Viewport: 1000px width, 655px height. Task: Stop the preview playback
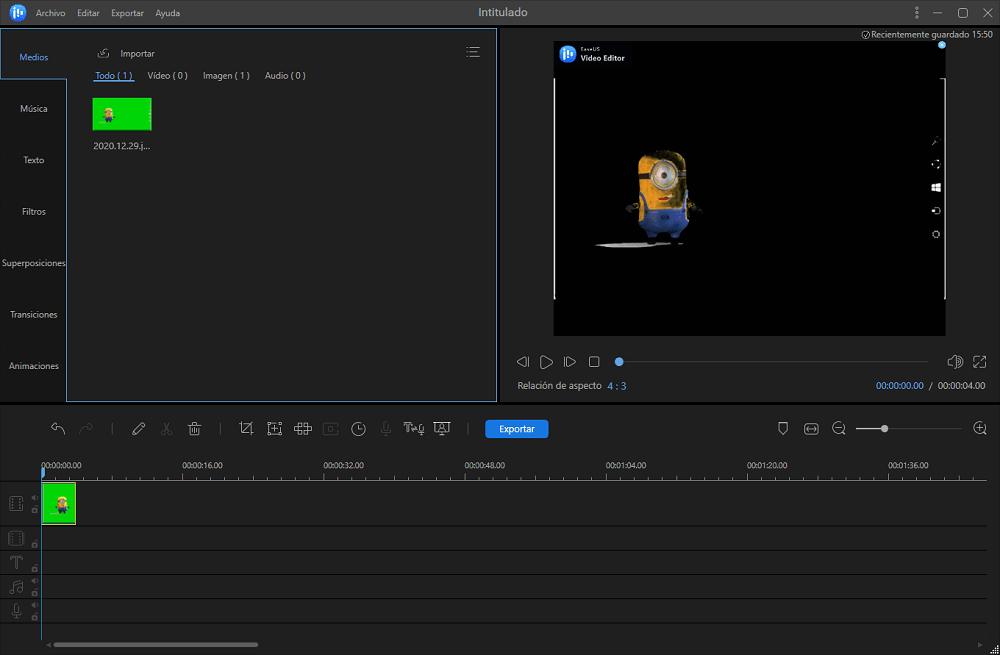(x=594, y=362)
